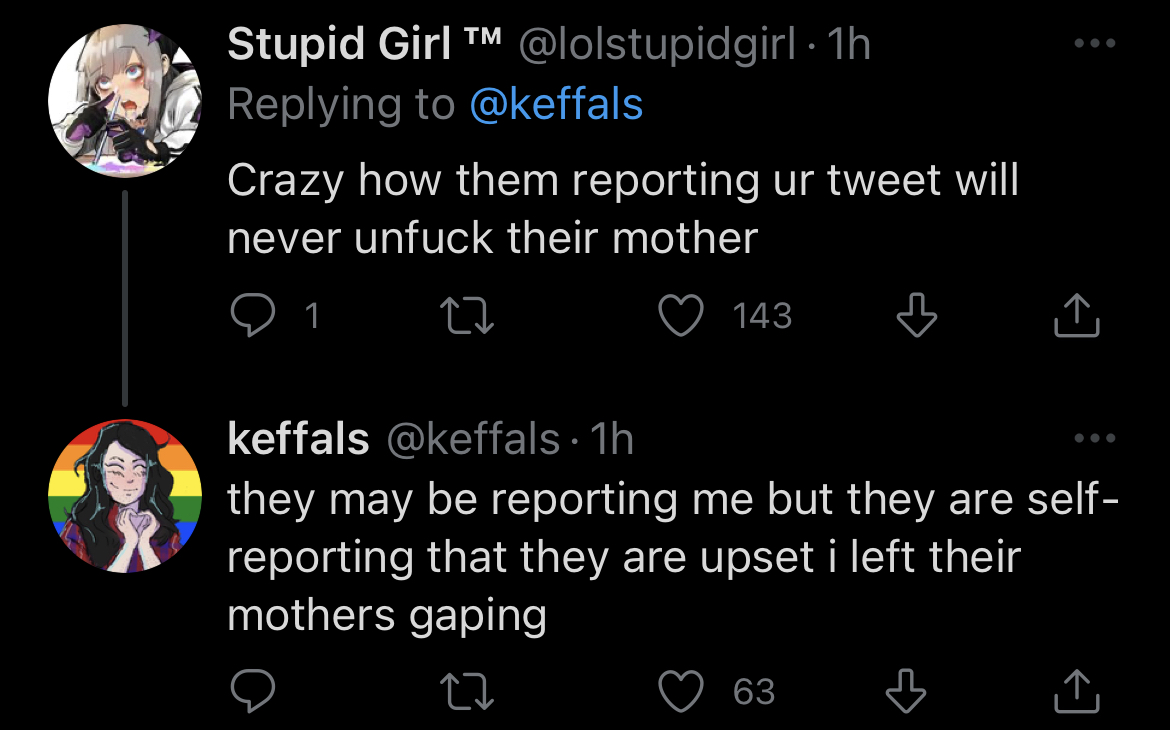The width and height of the screenshot is (1170, 730).
Task: Like the tweet with 143 likes
Action: pos(682,316)
